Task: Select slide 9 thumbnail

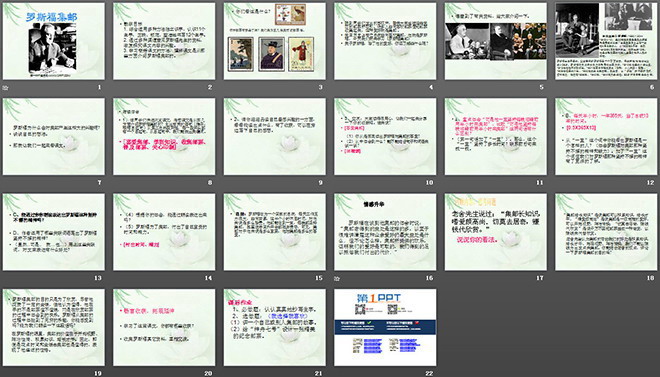Action: pos(274,137)
